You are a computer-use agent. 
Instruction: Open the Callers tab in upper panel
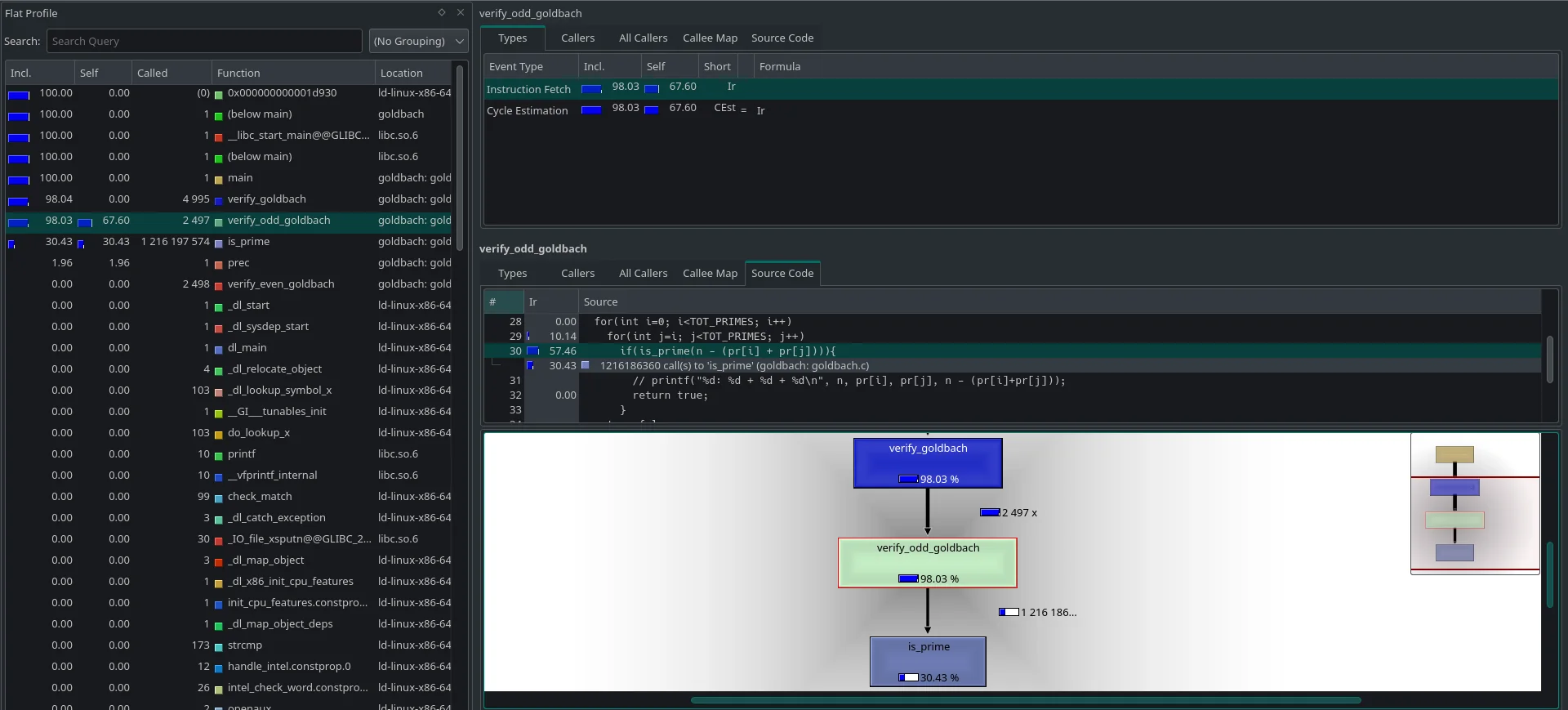pos(577,38)
